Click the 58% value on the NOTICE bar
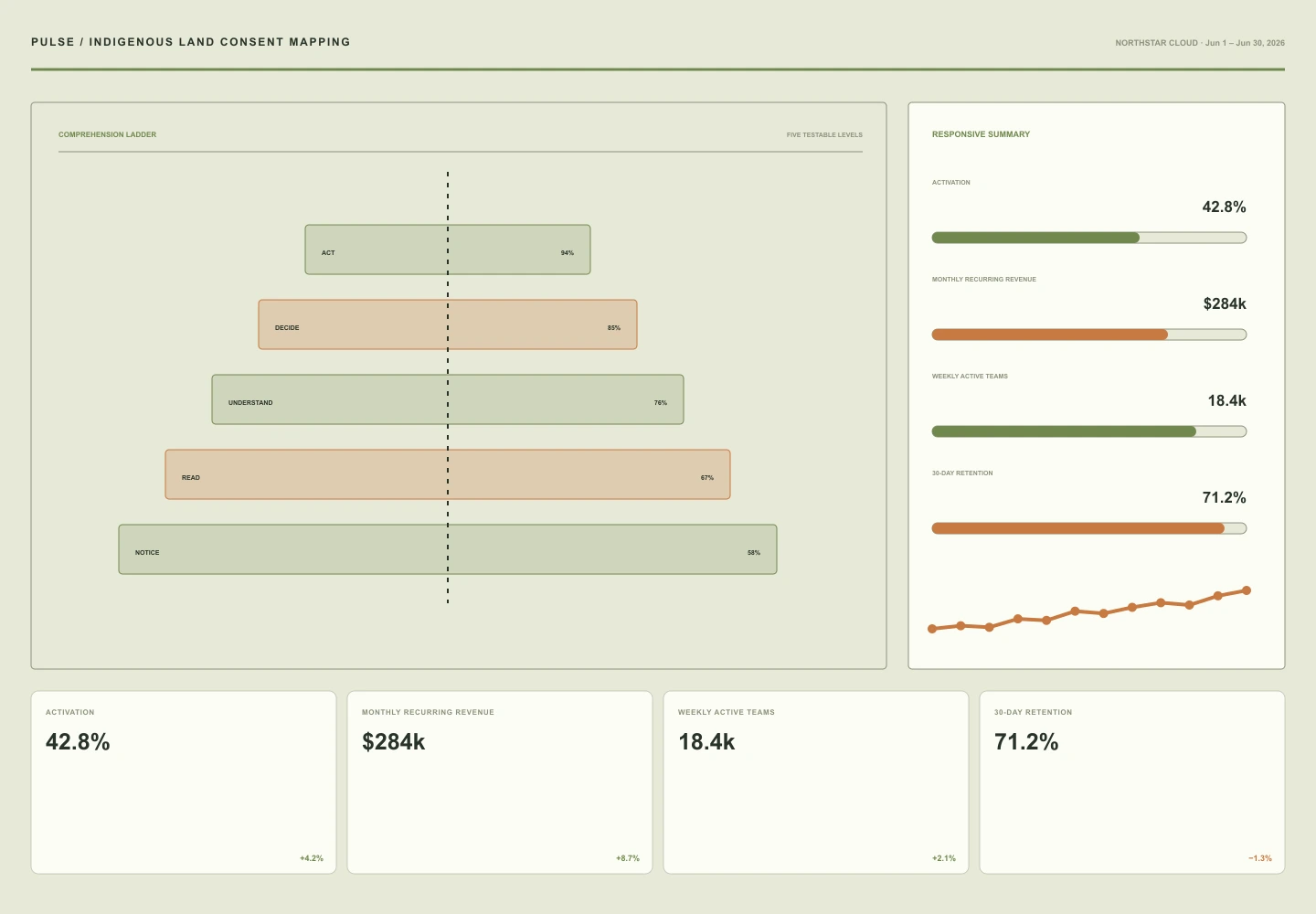 coord(754,553)
